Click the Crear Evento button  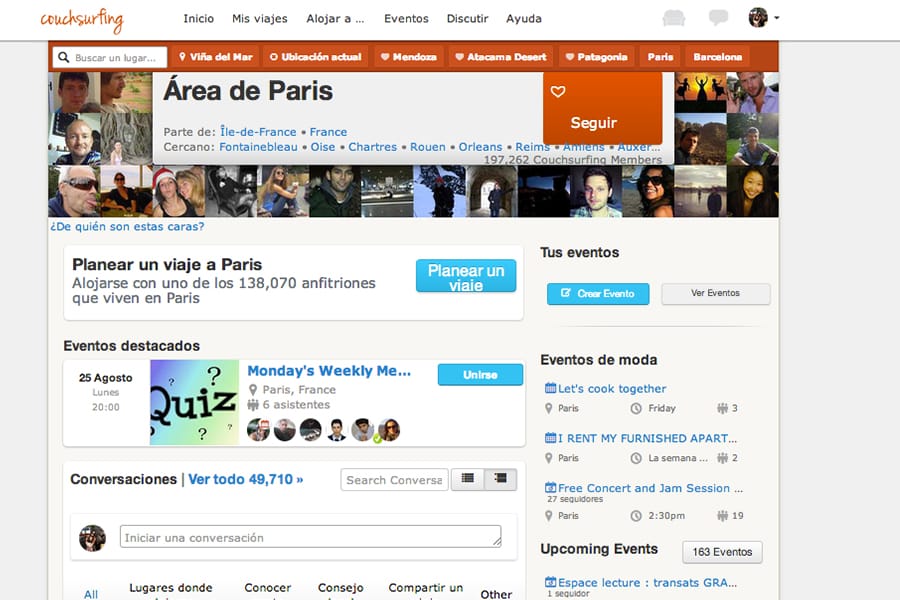tap(598, 293)
